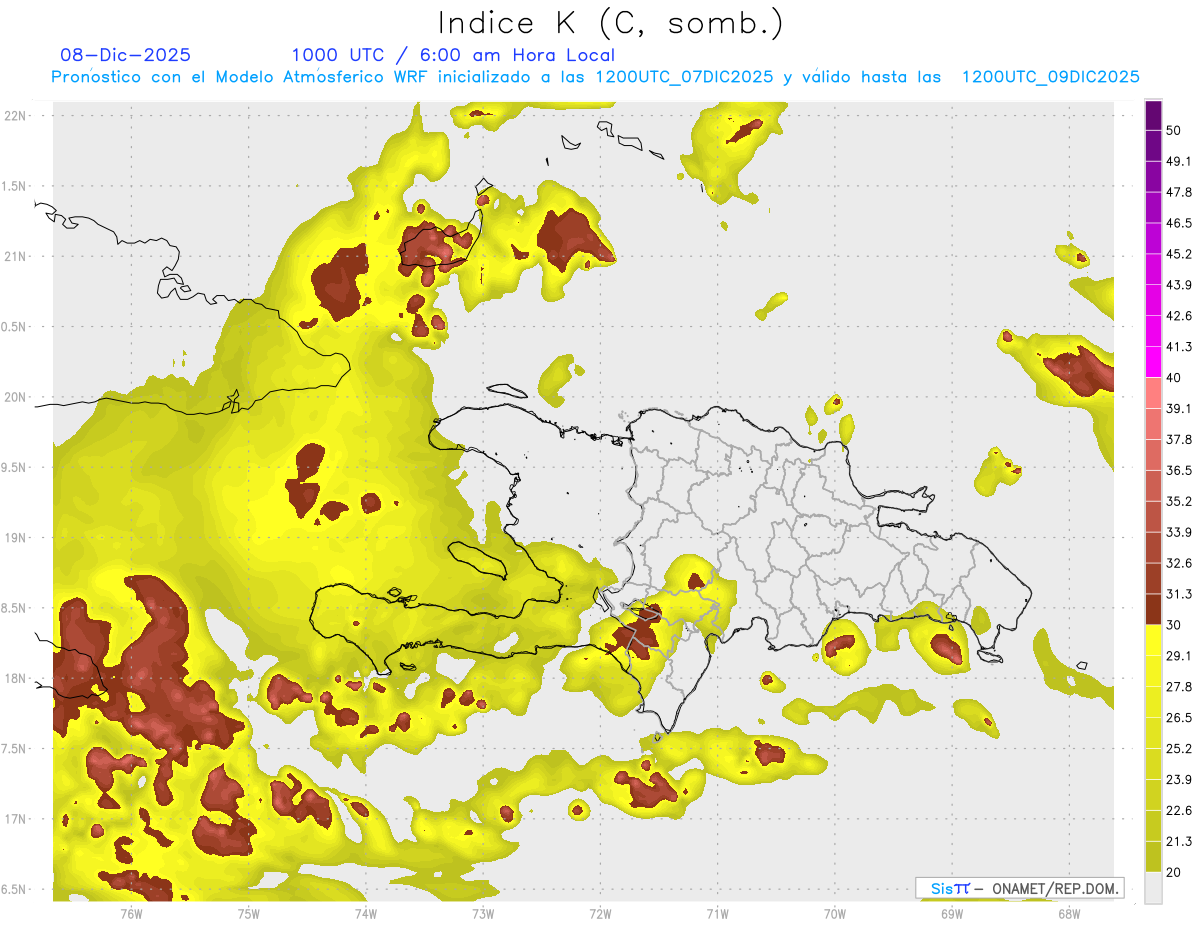The width and height of the screenshot is (1200, 927).
Task: Click the "17N" latitude label
Action: 14,819
